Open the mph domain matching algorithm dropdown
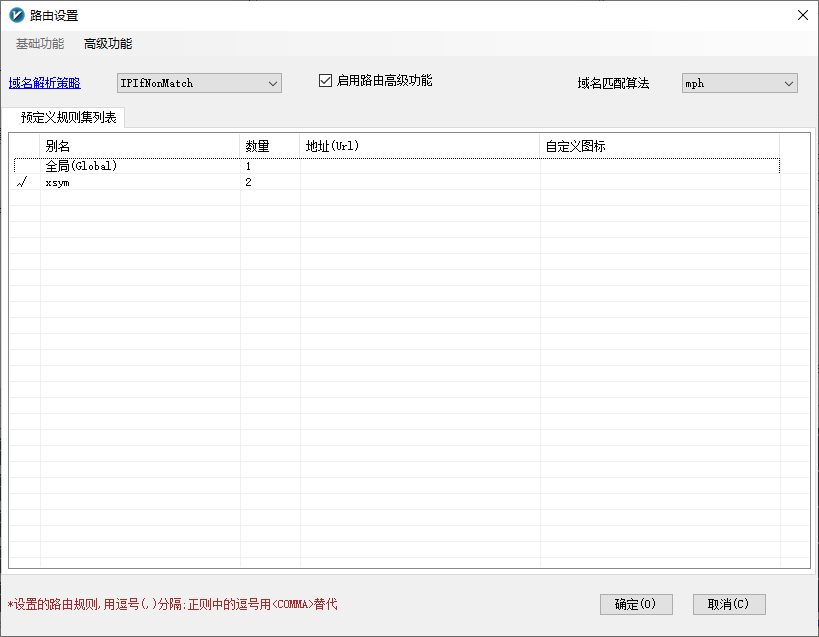 coord(739,83)
